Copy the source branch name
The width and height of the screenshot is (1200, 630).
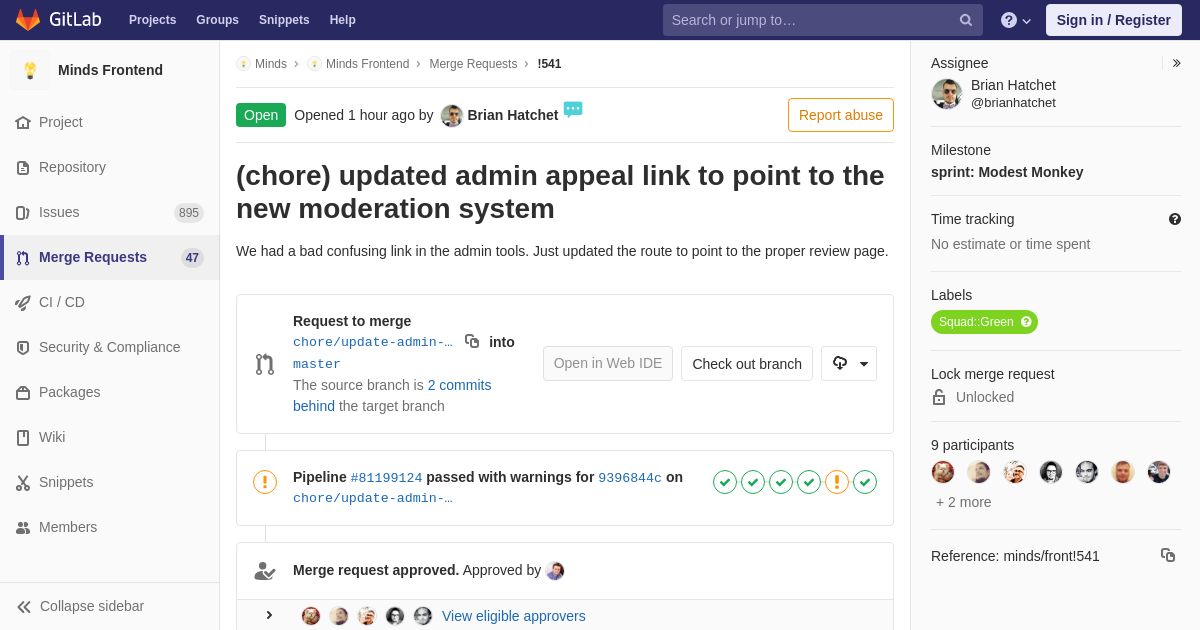pyautogui.click(x=472, y=341)
